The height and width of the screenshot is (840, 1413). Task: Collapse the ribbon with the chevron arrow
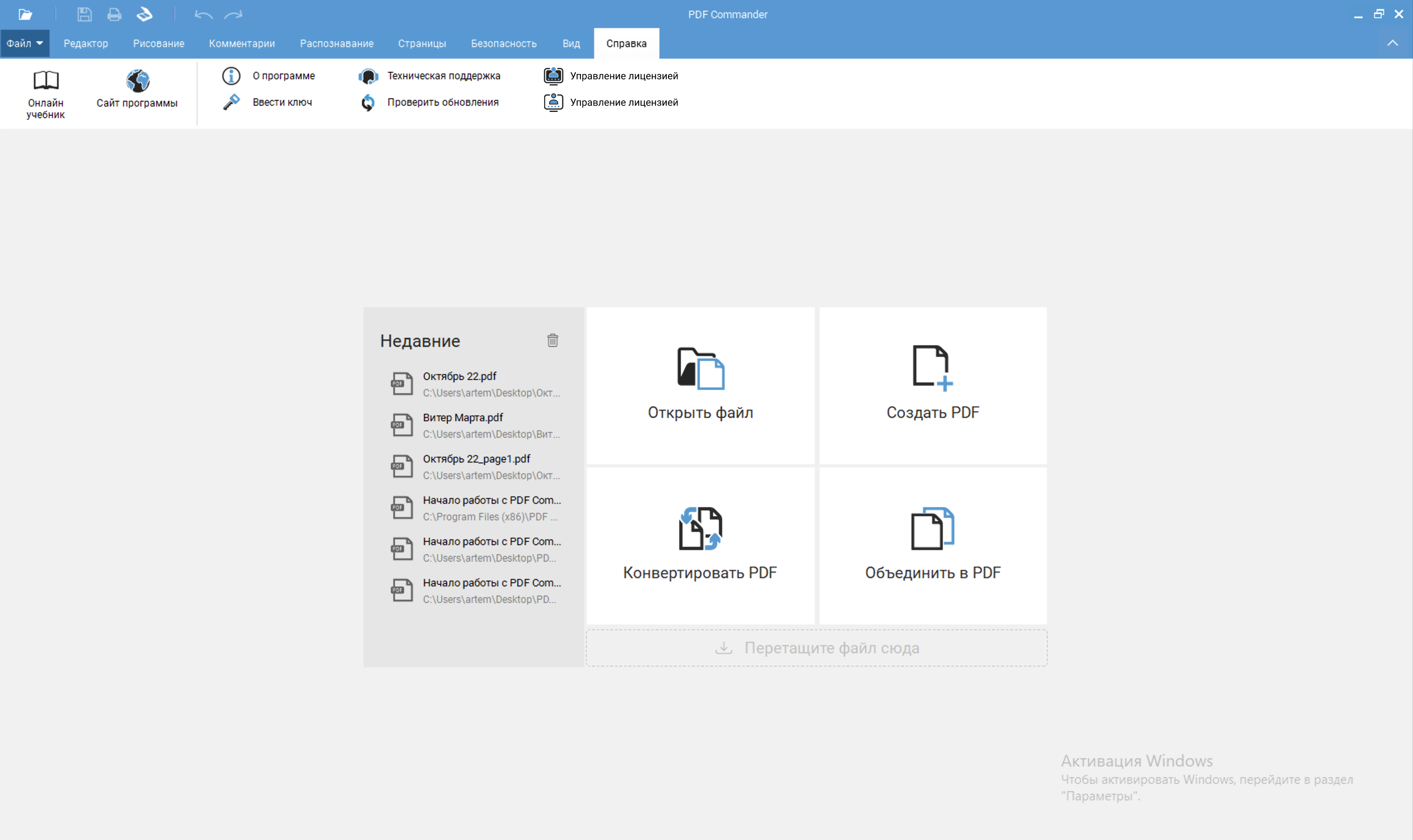[1392, 44]
